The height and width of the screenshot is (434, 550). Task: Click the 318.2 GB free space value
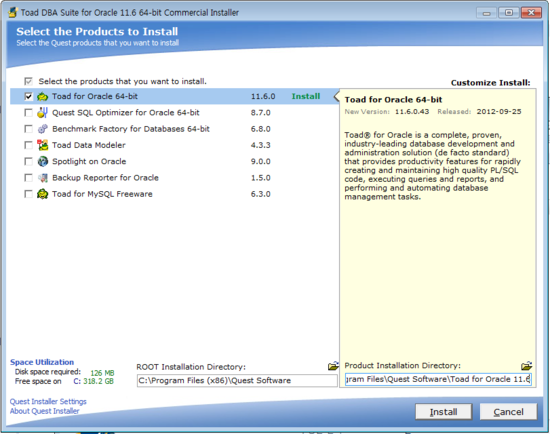[x=98, y=381]
